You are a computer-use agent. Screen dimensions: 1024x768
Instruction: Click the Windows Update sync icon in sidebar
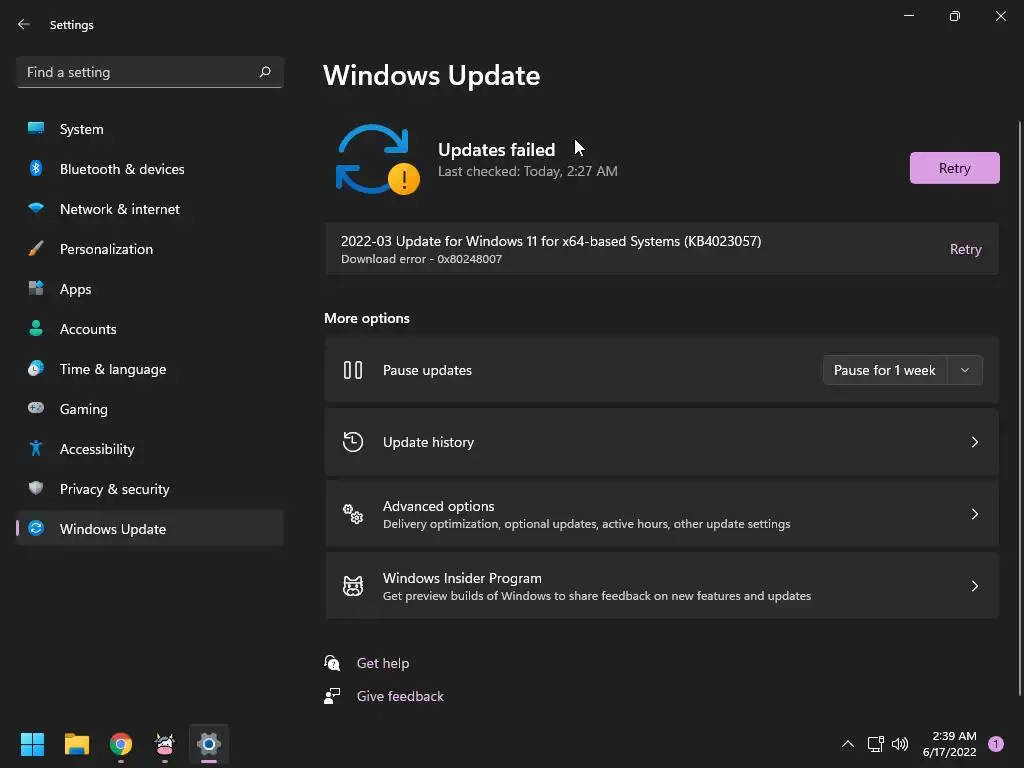36,528
